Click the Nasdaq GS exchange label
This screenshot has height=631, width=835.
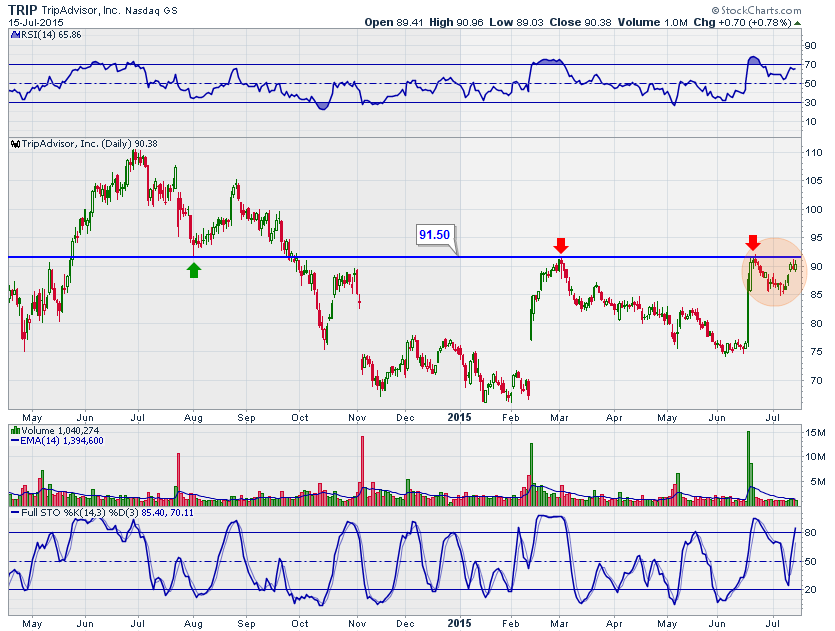pyautogui.click(x=151, y=11)
